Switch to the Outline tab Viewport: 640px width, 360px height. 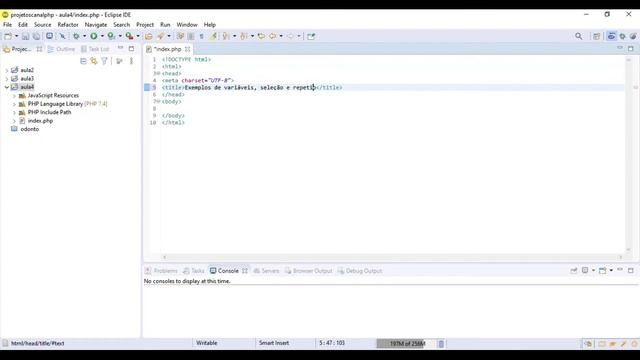click(x=61, y=49)
